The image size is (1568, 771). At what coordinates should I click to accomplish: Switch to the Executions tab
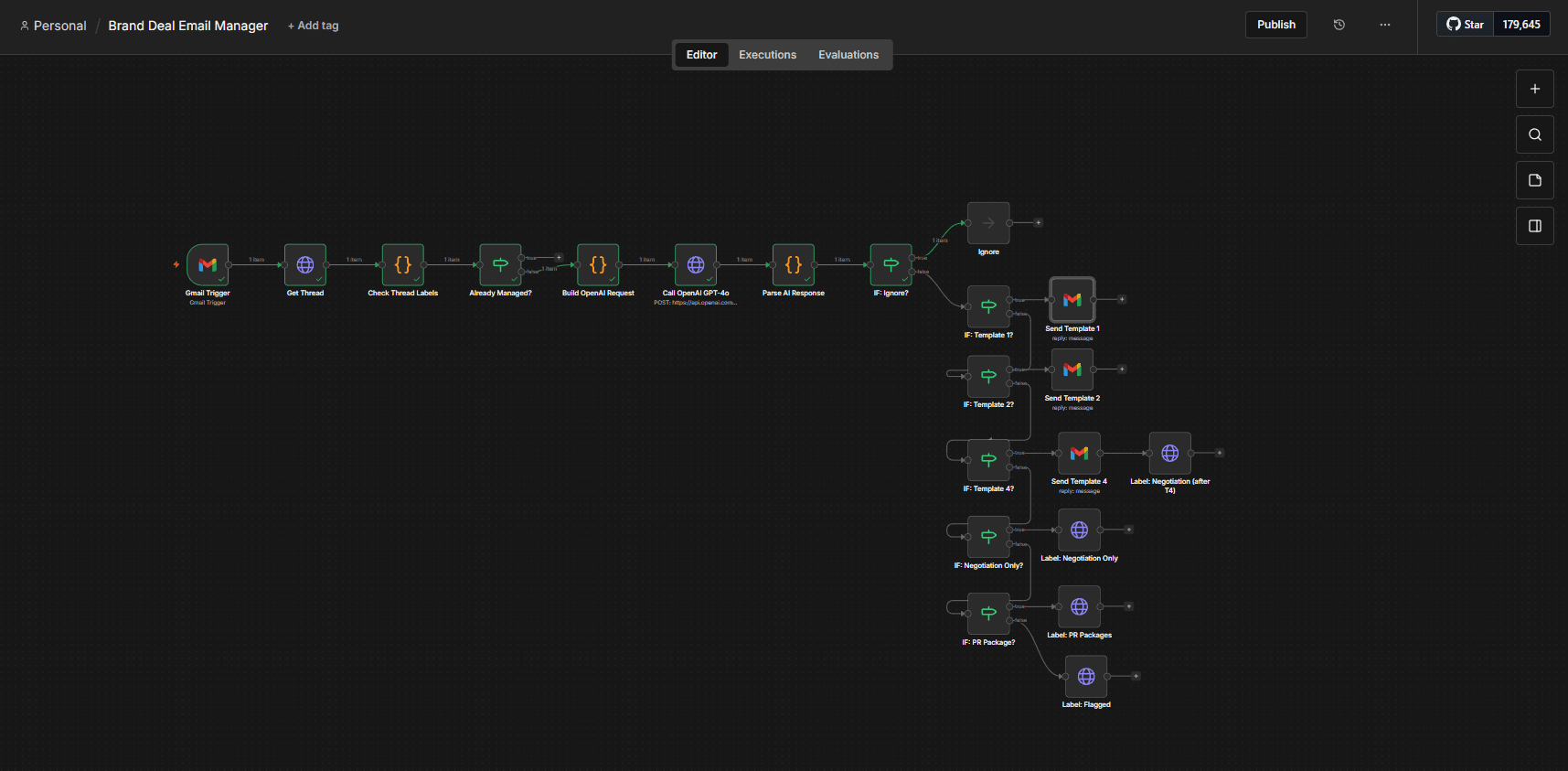[767, 55]
